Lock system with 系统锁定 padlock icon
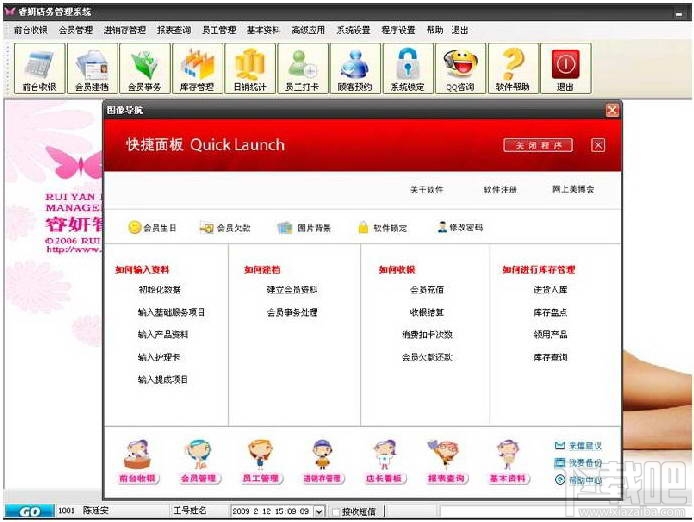694x522 pixels. pos(408,69)
